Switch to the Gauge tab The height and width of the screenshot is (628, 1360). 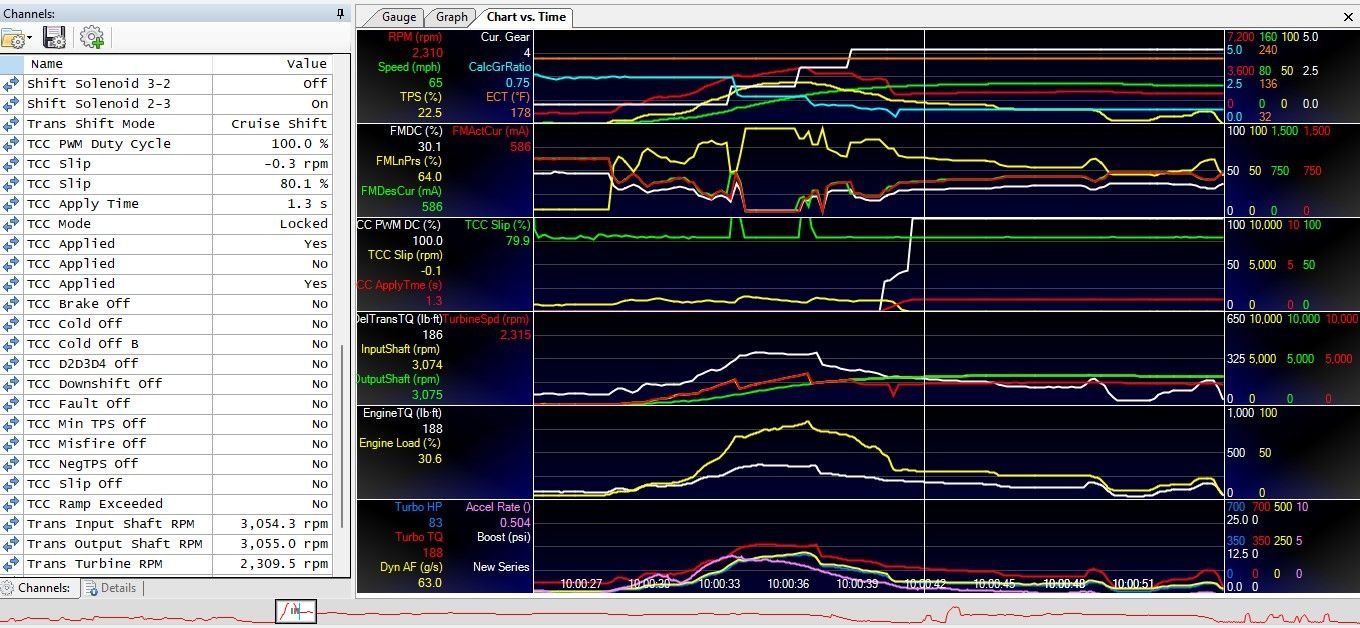(398, 17)
